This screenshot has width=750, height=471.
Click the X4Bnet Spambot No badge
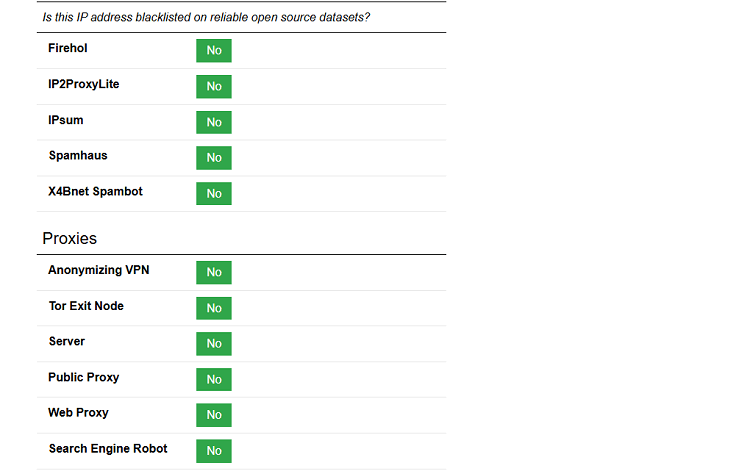click(x=214, y=194)
